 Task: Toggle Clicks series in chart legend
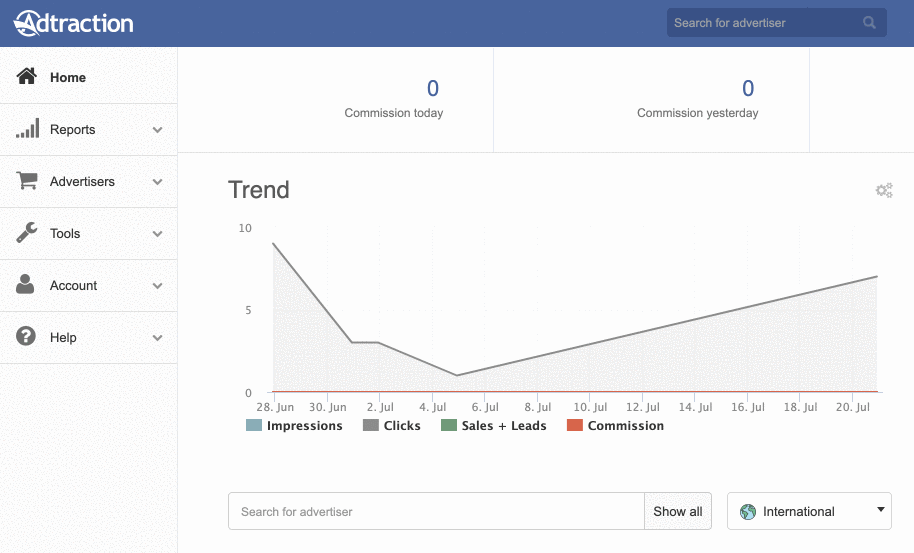click(392, 425)
